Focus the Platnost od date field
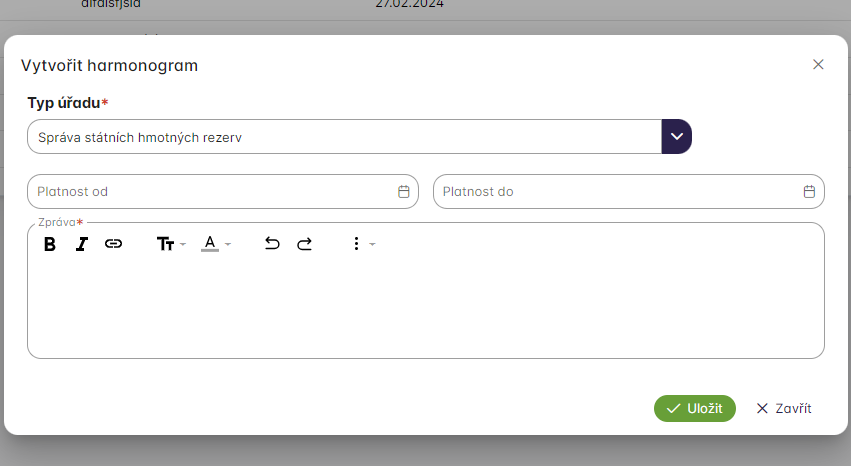 click(210, 192)
